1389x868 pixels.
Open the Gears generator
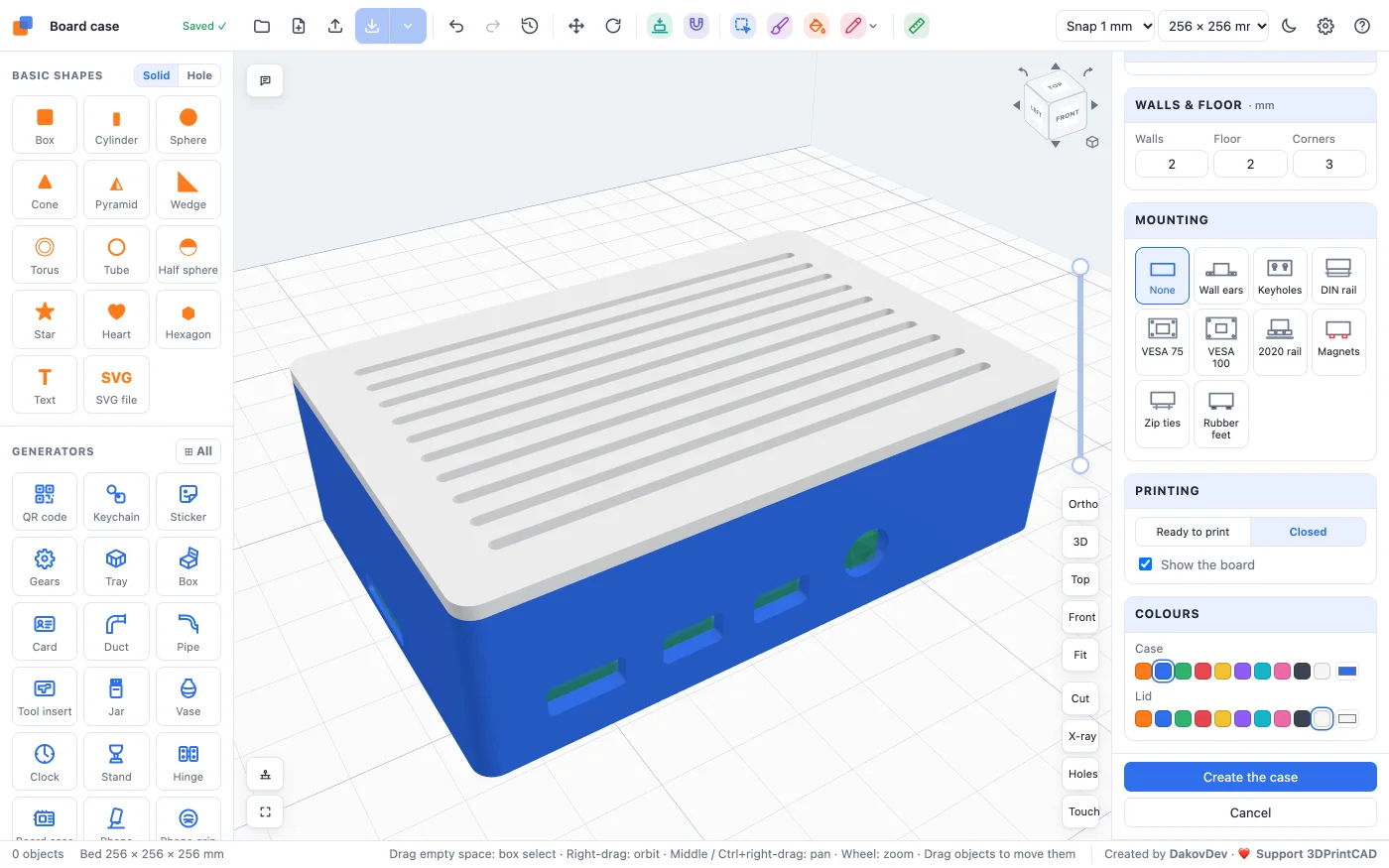pyautogui.click(x=45, y=566)
